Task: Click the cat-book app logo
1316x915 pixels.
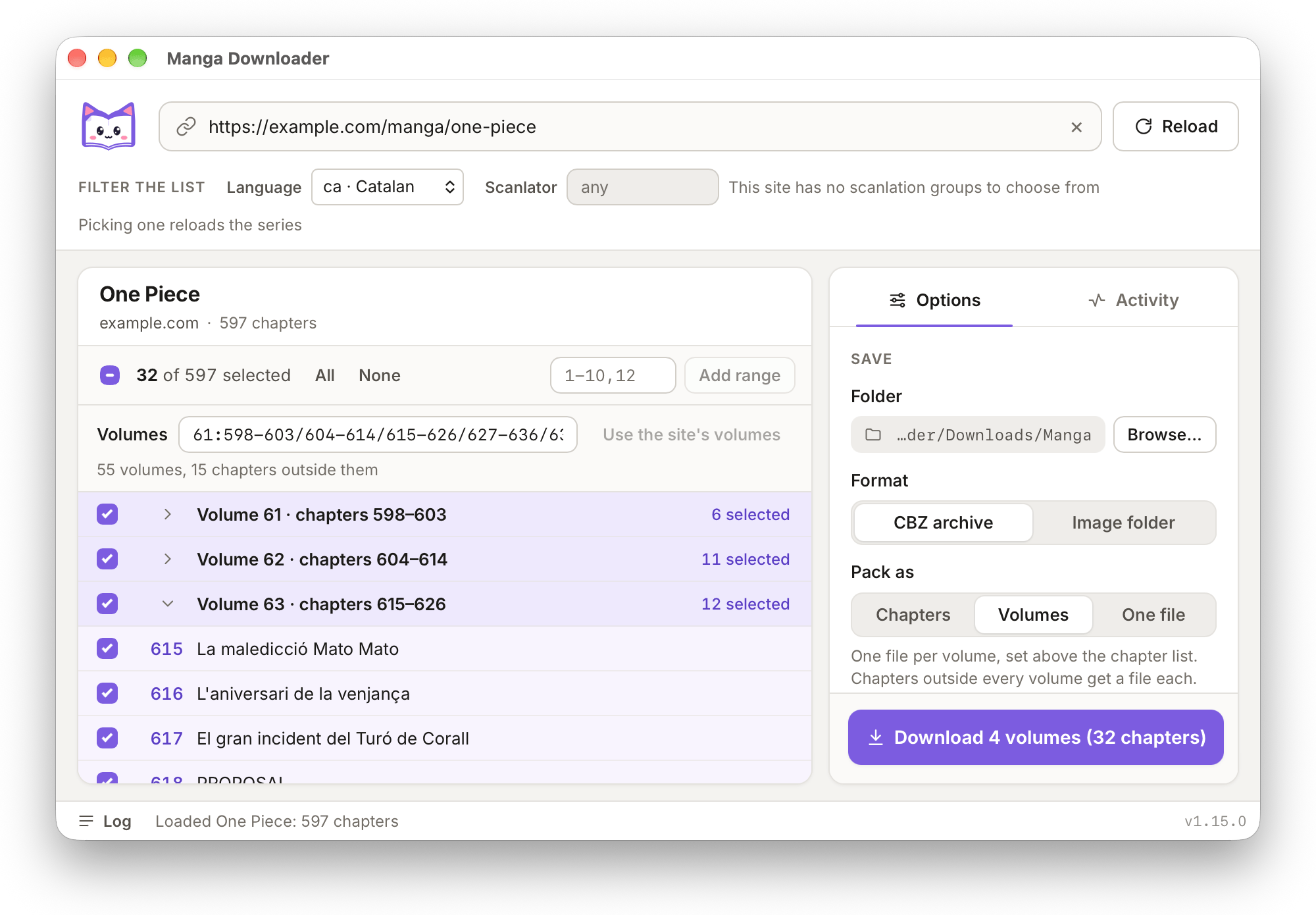Action: coord(109,126)
